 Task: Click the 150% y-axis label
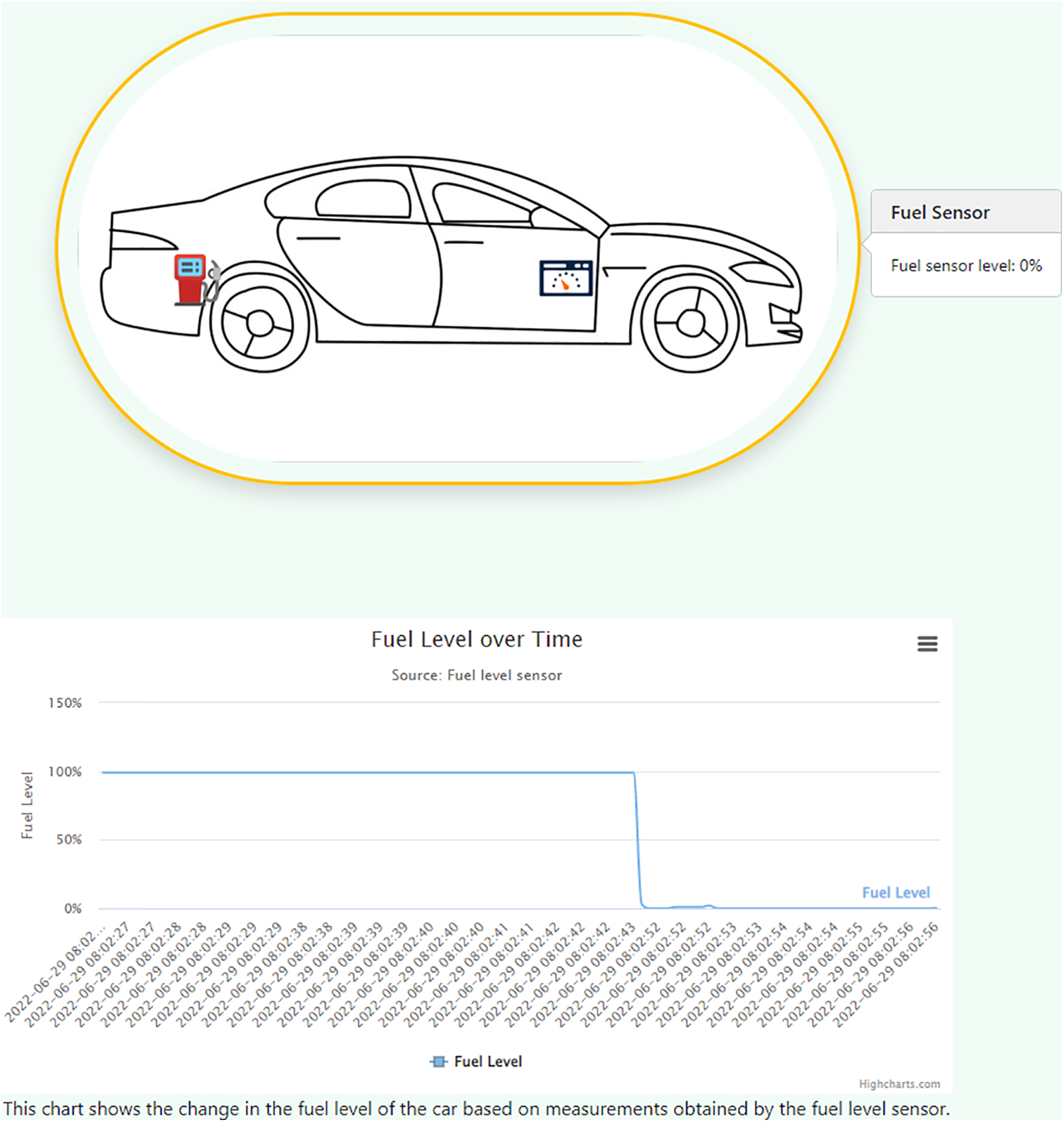[x=65, y=703]
